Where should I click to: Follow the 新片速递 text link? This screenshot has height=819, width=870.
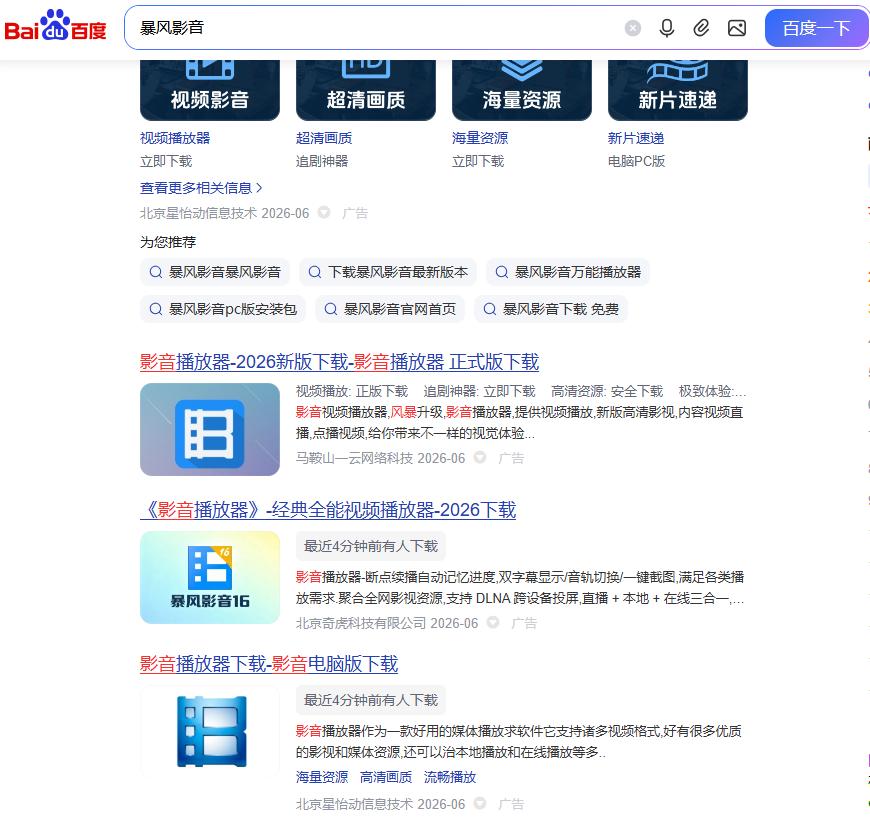[636, 138]
